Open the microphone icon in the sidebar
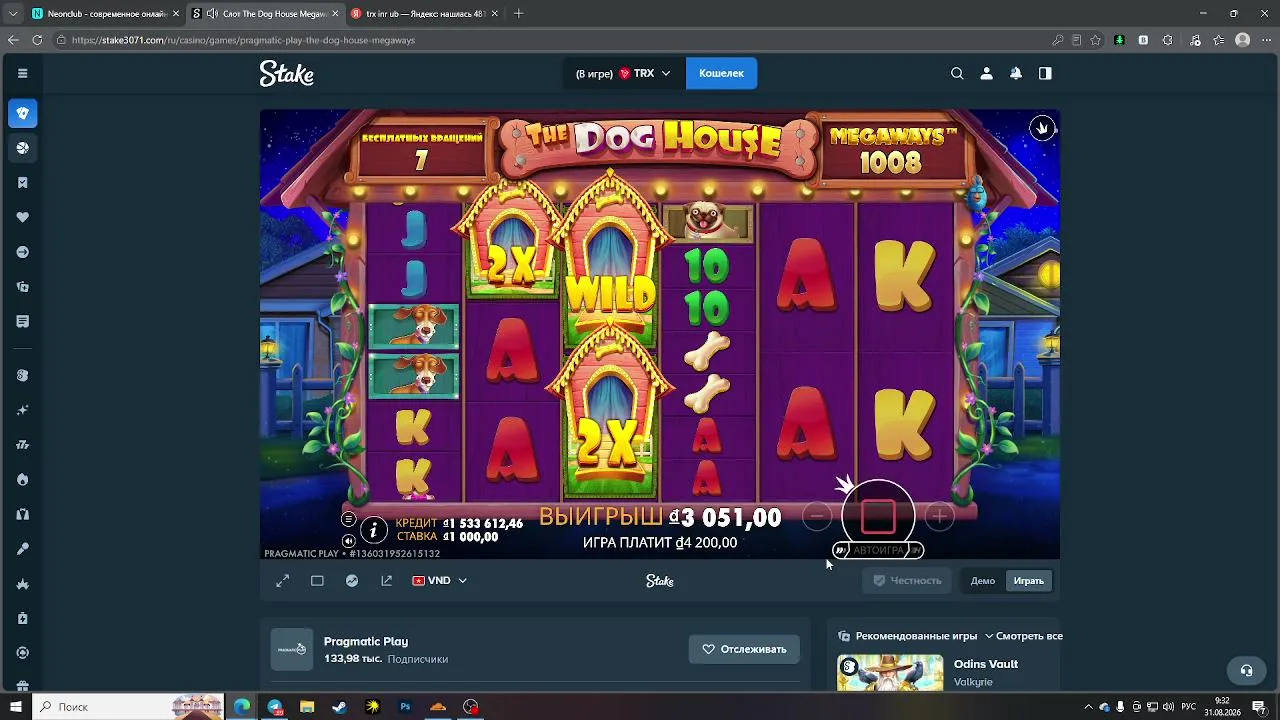Viewport: 1280px width, 720px height. [x=23, y=549]
